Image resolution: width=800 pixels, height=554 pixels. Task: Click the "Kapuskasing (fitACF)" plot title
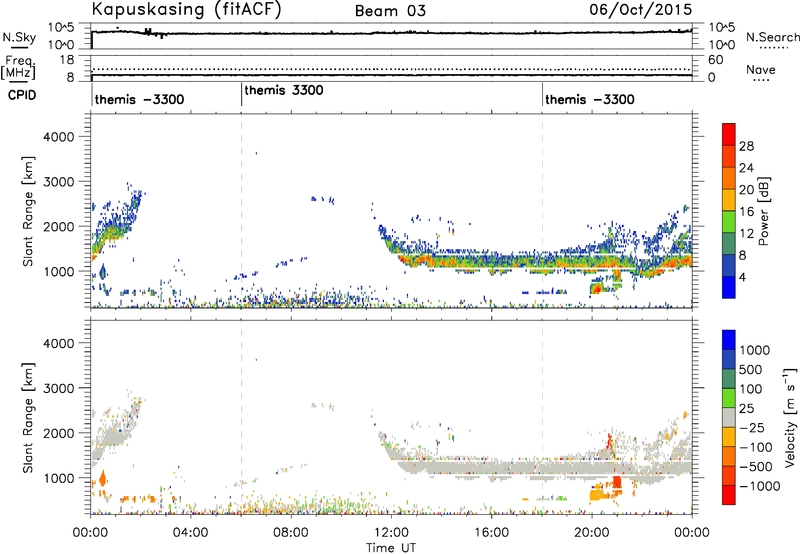click(x=186, y=10)
